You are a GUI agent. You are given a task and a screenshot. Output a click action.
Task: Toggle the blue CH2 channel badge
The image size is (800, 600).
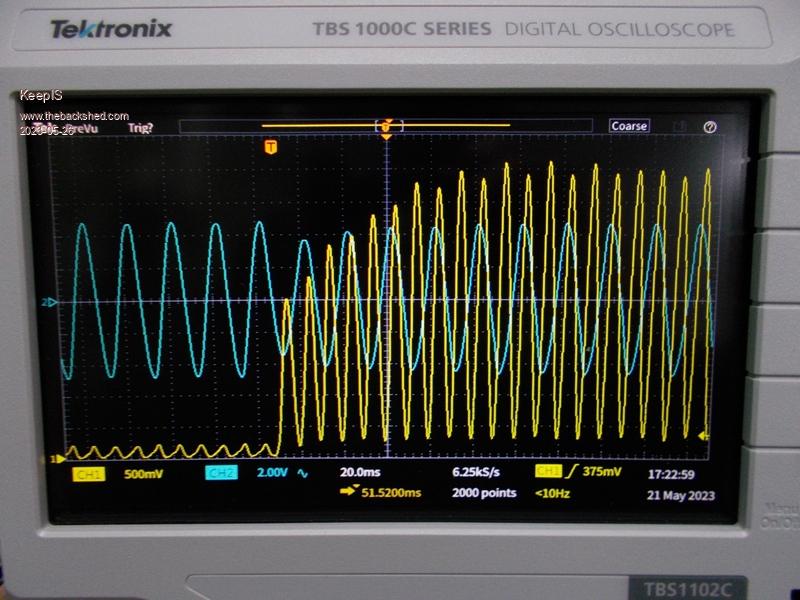[x=221, y=473]
